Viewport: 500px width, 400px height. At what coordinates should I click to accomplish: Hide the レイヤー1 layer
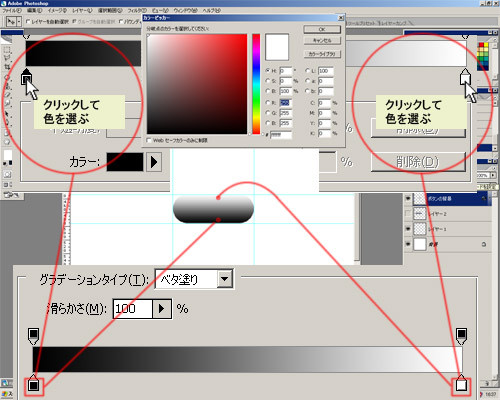coord(408,229)
